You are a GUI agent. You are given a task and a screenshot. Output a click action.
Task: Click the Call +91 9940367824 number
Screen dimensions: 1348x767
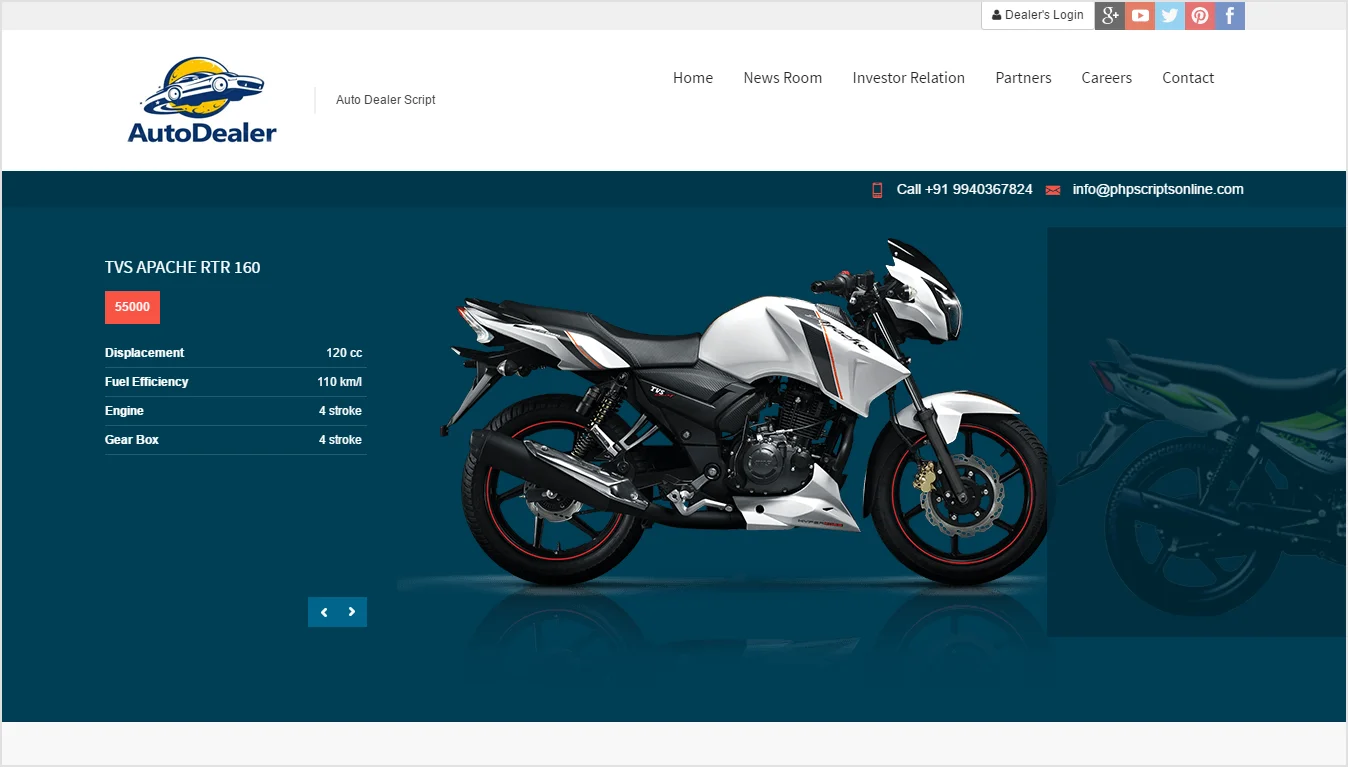point(964,189)
